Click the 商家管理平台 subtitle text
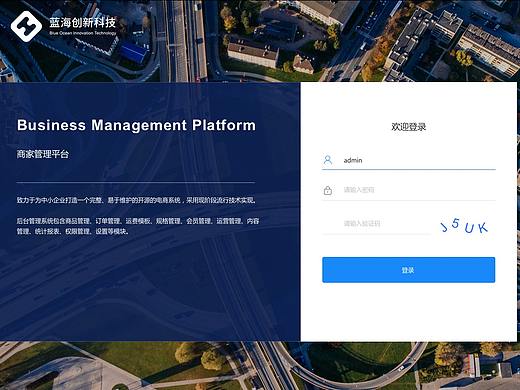Image resolution: width=520 pixels, height=390 pixels. (x=43, y=154)
